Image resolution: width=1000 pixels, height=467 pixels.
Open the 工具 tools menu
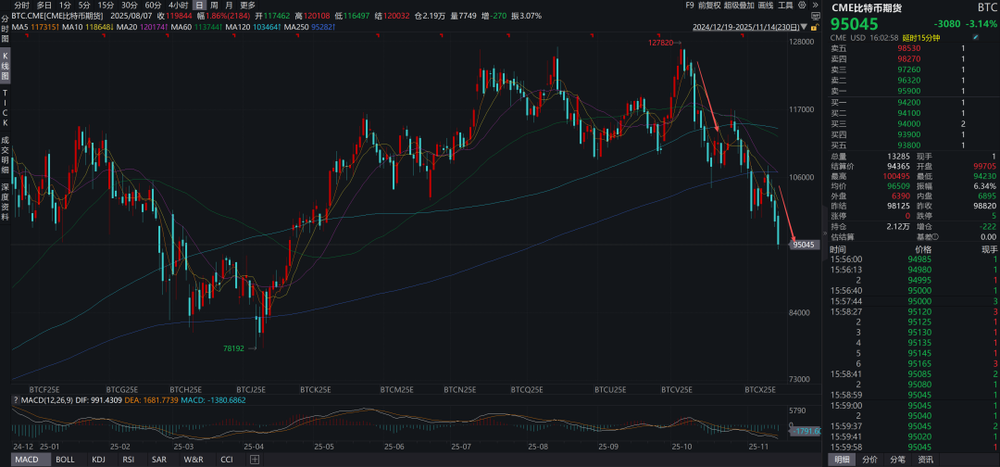pyautogui.click(x=787, y=5)
